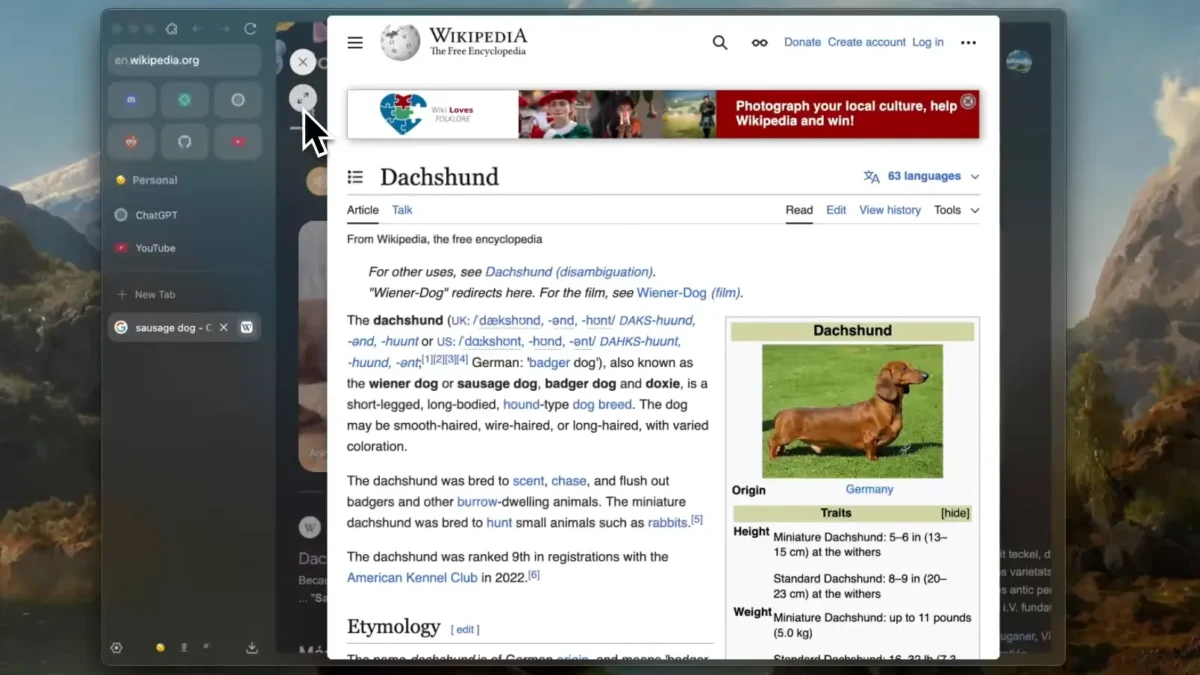
Task: Select the ChatGPT tab in sidebar
Action: click(184, 215)
